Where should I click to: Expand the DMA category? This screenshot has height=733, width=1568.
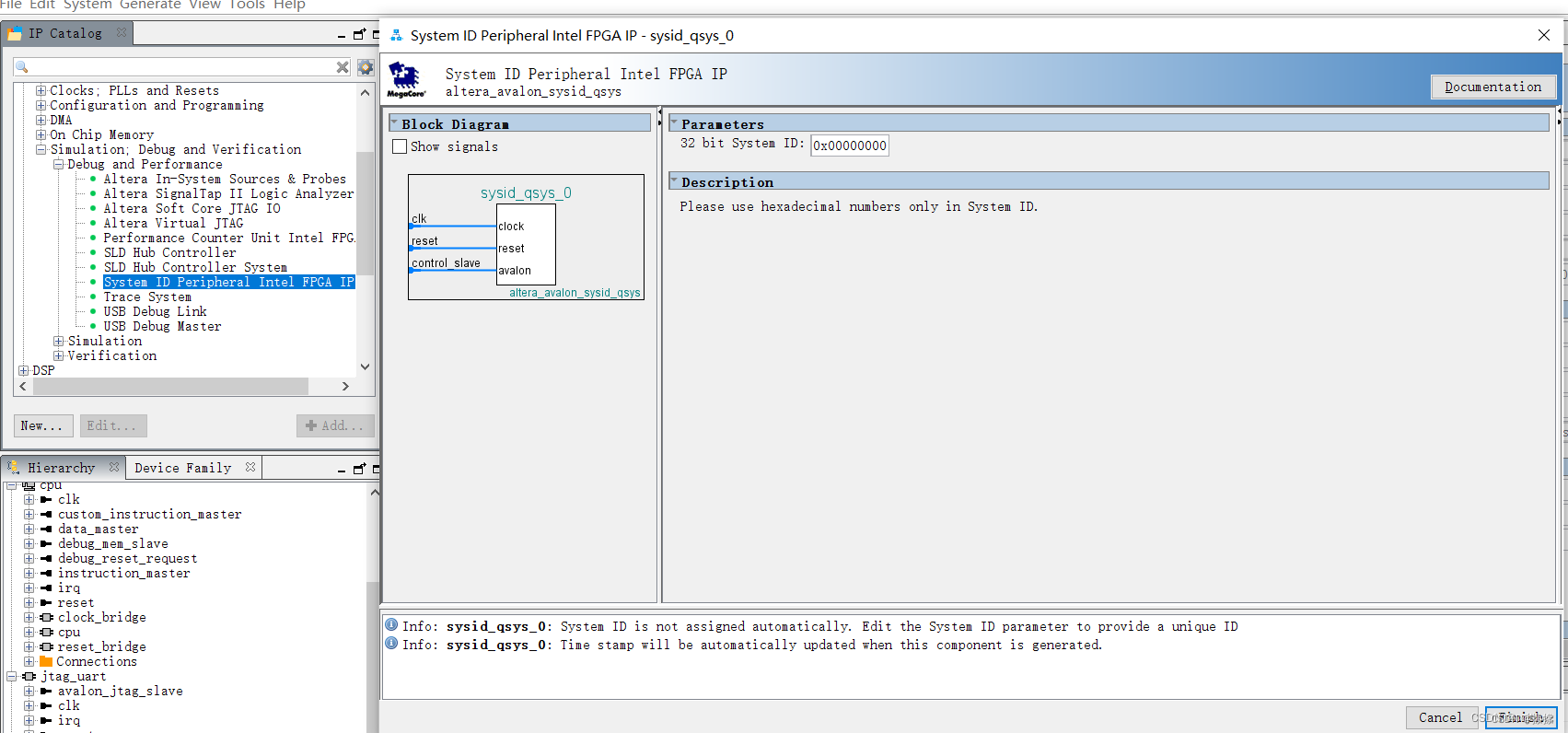tap(41, 120)
